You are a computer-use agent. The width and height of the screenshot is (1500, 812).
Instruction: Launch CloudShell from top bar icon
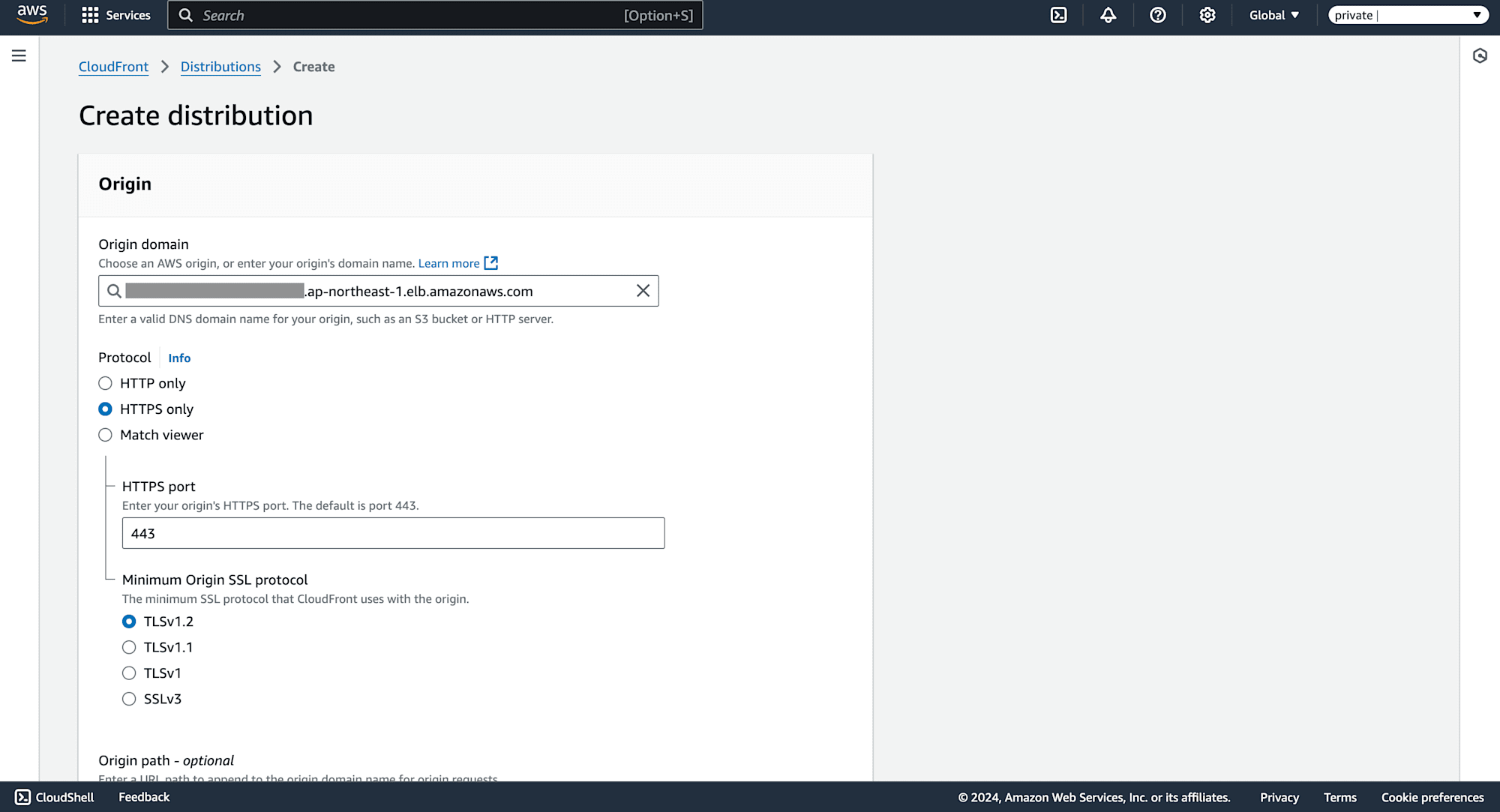point(1058,15)
